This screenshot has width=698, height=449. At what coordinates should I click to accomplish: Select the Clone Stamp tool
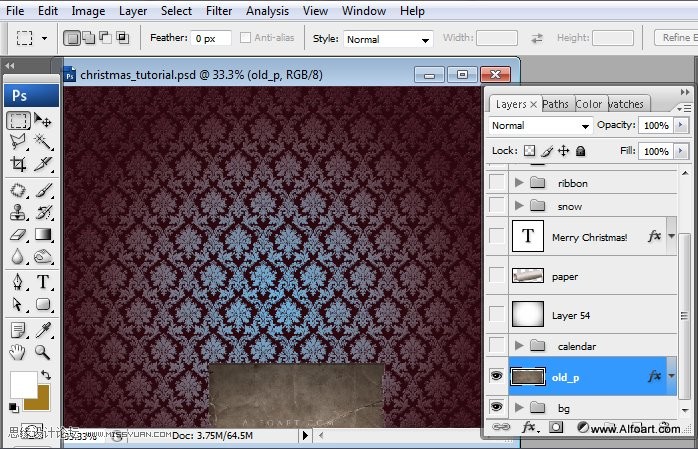click(x=18, y=211)
